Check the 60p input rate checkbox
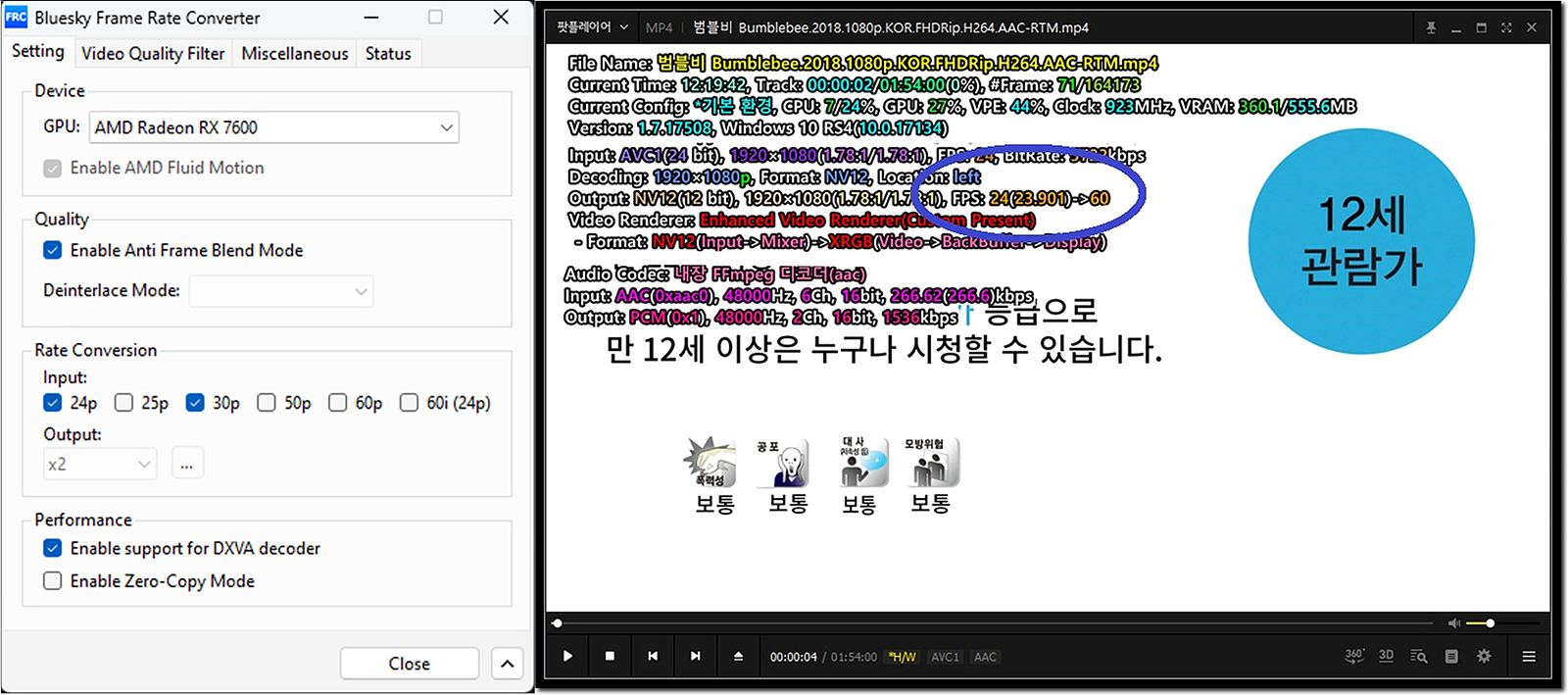The height and width of the screenshot is (695, 1568). (338, 403)
